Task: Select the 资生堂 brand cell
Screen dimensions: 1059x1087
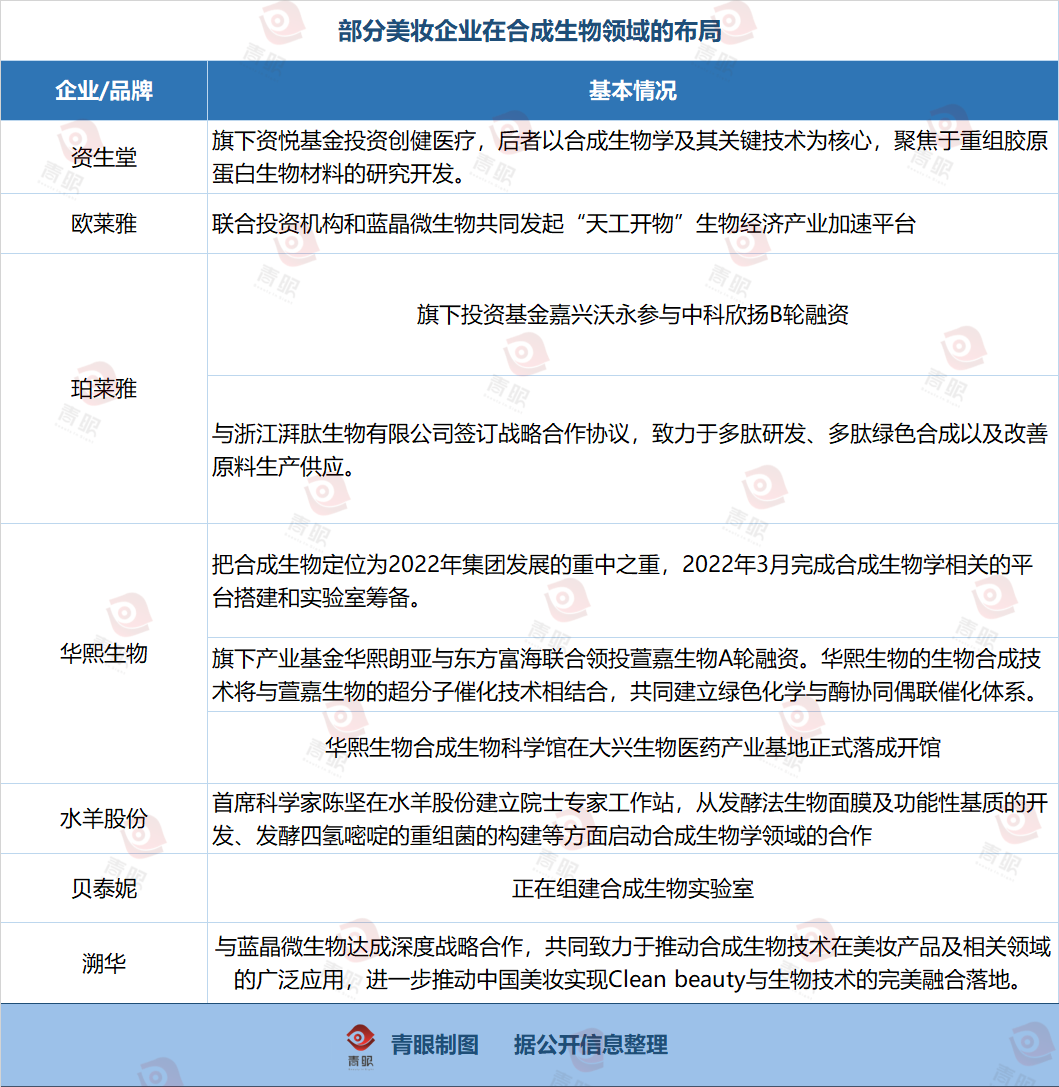Action: coord(104,157)
